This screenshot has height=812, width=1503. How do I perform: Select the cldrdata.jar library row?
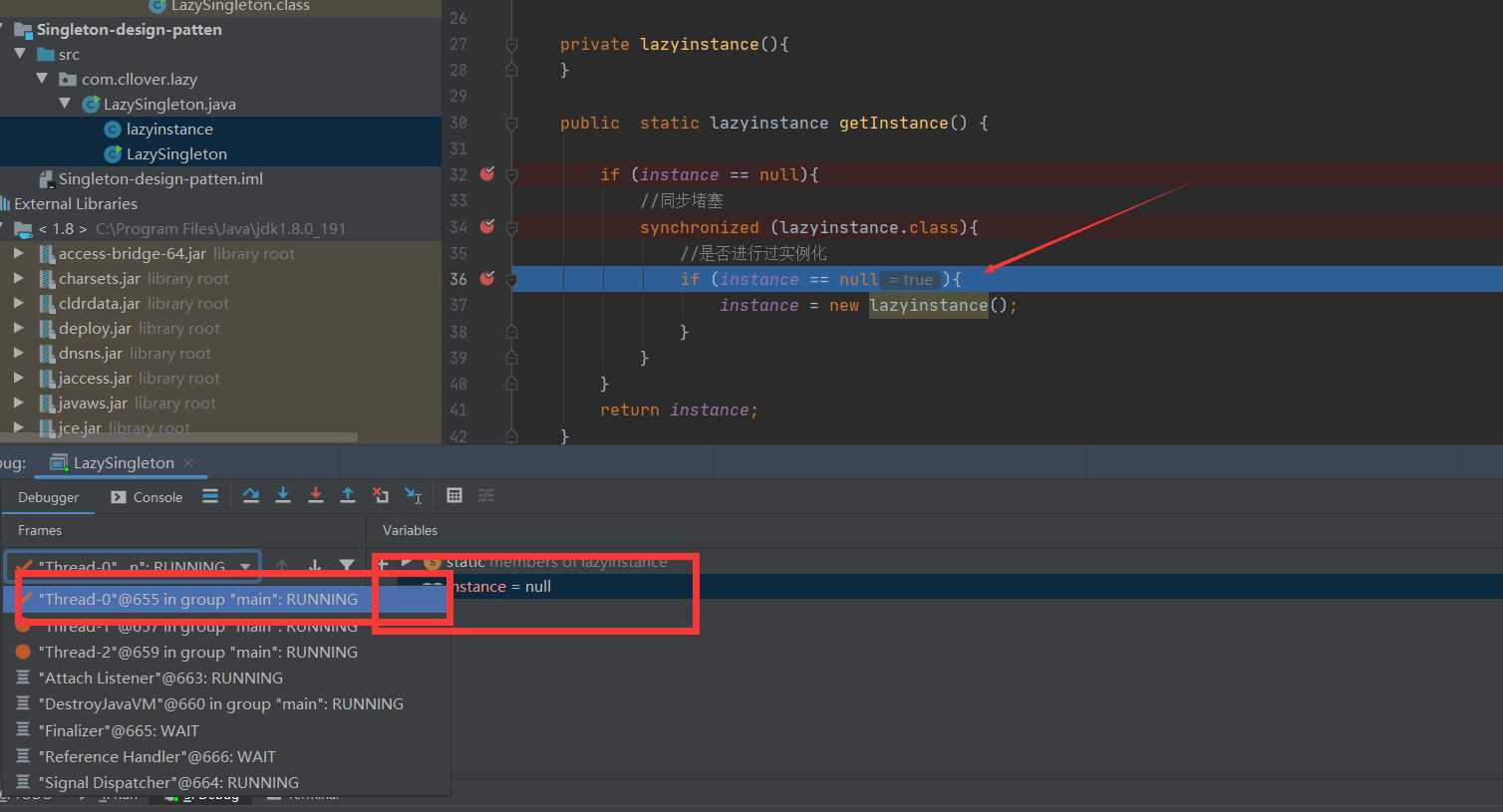click(x=220, y=304)
